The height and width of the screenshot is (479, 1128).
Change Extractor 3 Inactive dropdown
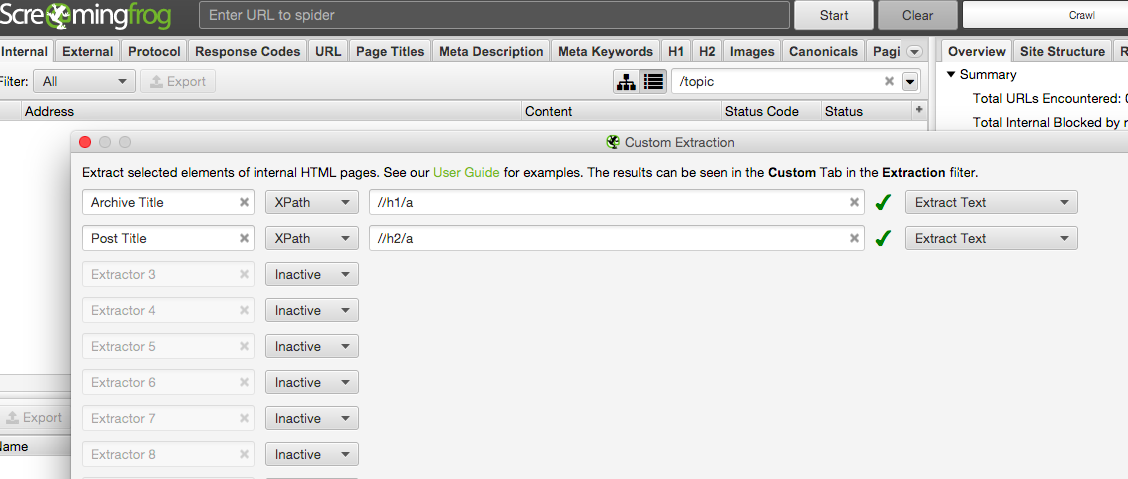(x=311, y=274)
